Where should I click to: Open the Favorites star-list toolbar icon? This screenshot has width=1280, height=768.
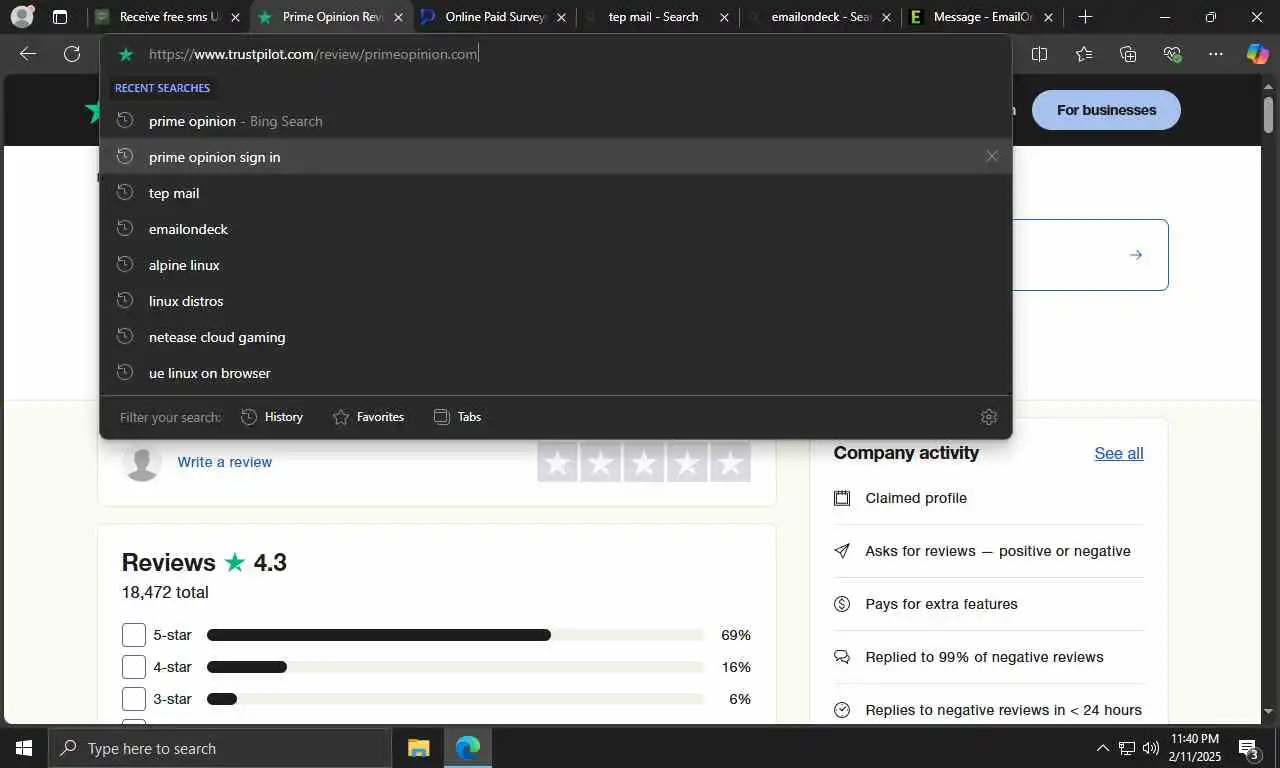coord(1084,54)
